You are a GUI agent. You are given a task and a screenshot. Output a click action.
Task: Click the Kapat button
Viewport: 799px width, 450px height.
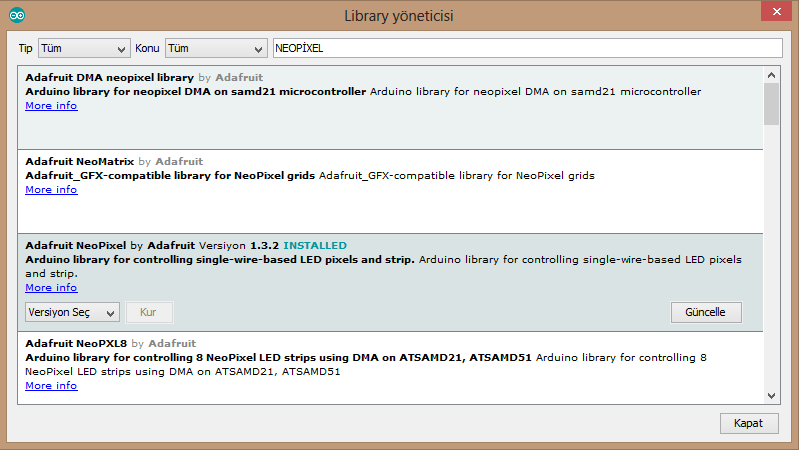click(749, 423)
